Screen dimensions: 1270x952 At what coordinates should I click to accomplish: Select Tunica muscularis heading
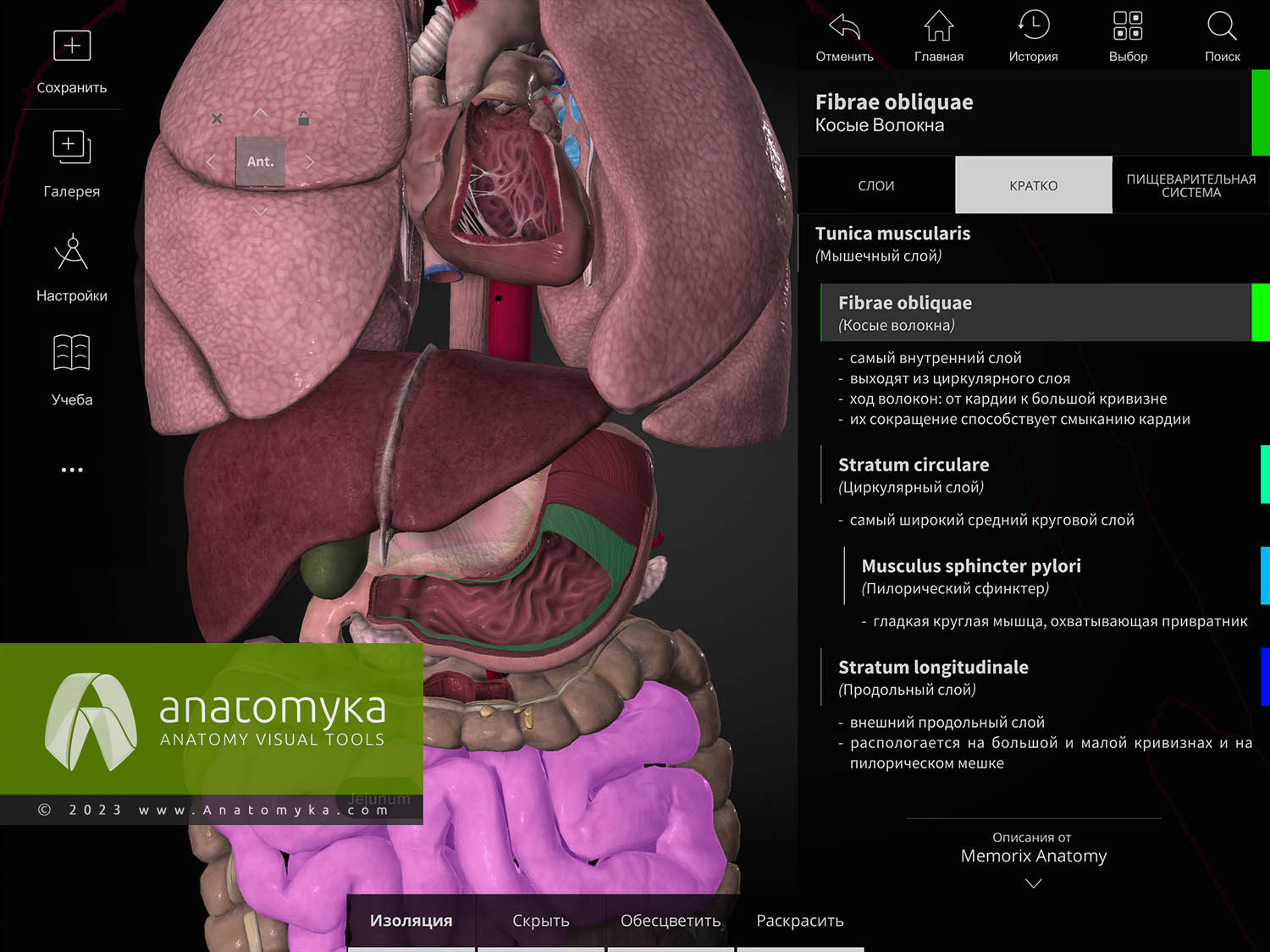coord(892,234)
